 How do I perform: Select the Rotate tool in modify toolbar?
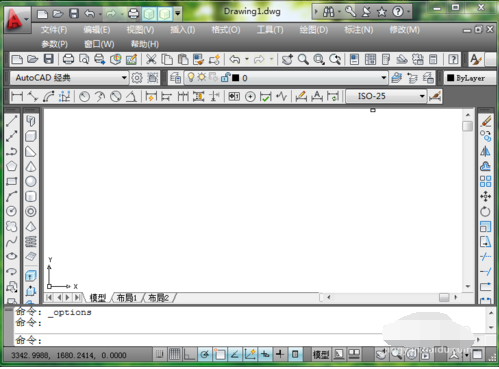click(x=486, y=211)
